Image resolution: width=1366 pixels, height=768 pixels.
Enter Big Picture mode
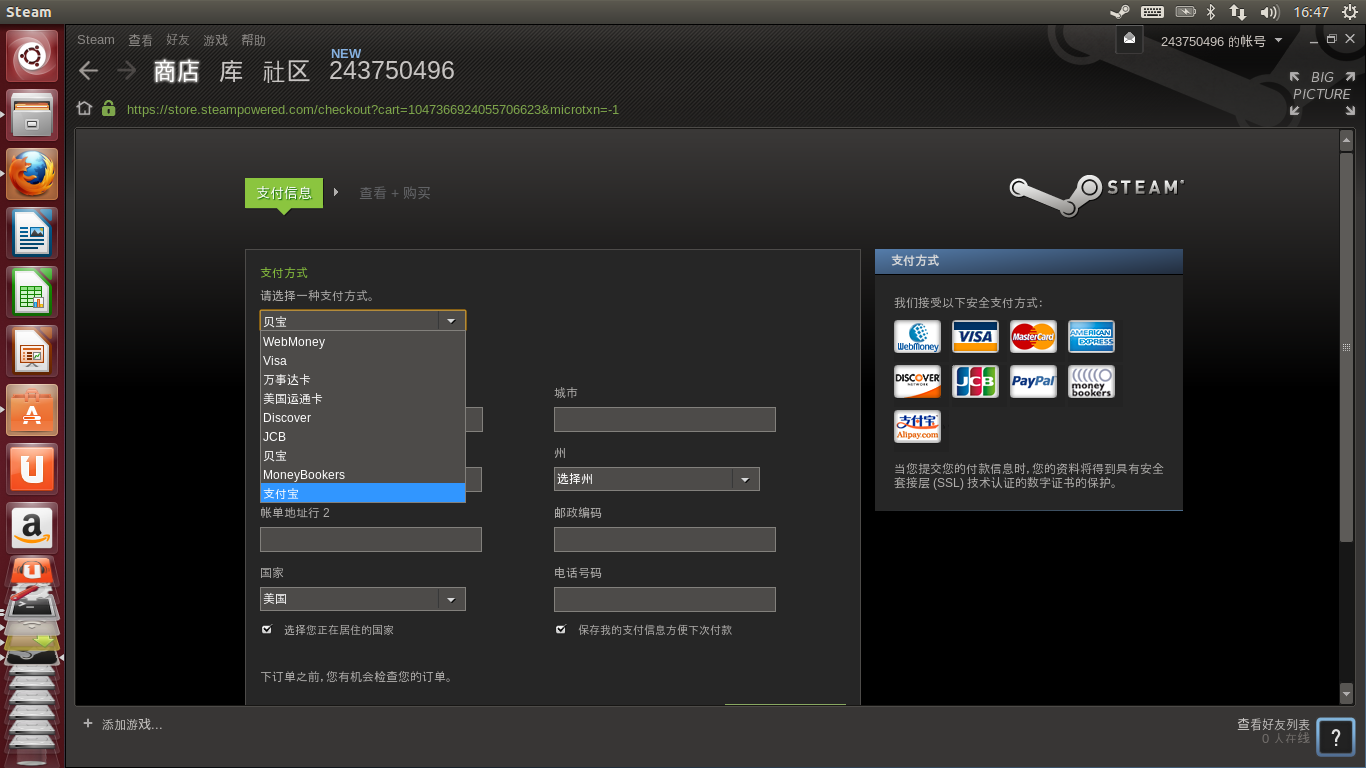point(1321,93)
